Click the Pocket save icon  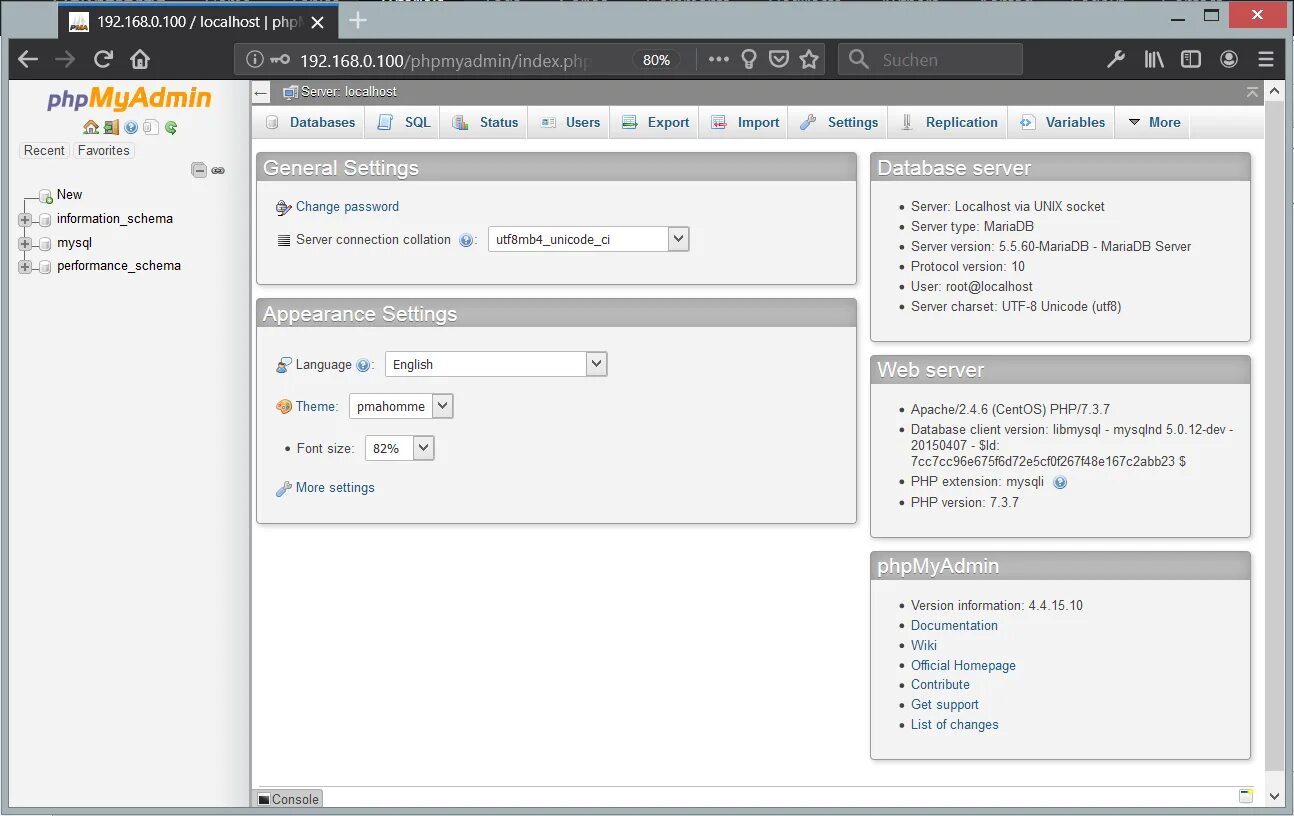pyautogui.click(x=779, y=59)
